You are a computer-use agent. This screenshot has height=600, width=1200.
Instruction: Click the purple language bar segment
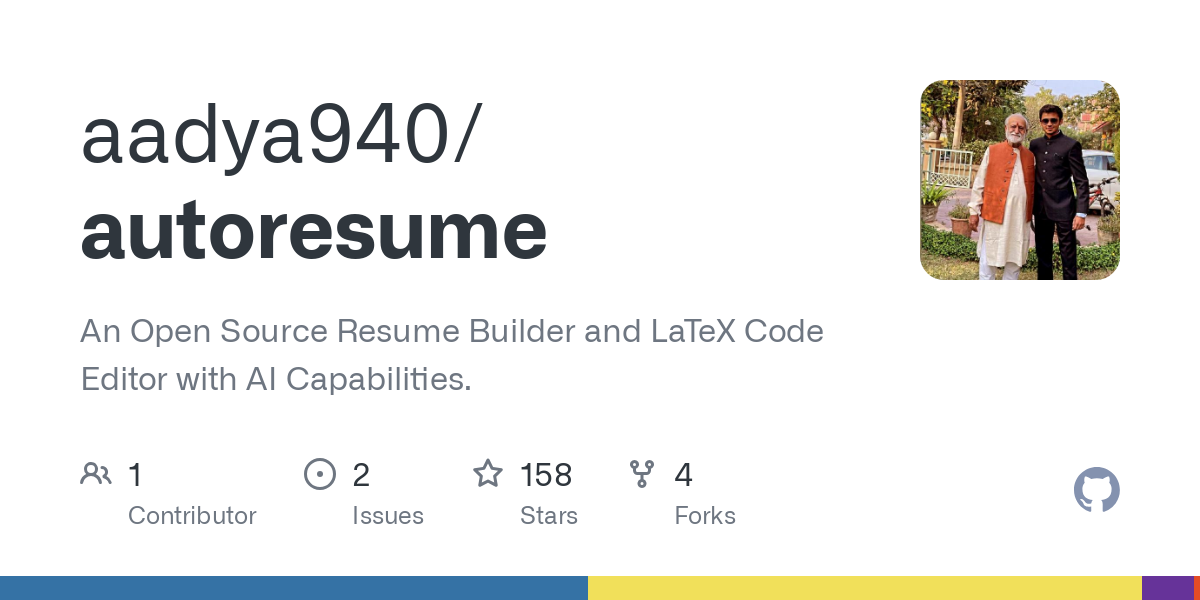[x=1168, y=588]
